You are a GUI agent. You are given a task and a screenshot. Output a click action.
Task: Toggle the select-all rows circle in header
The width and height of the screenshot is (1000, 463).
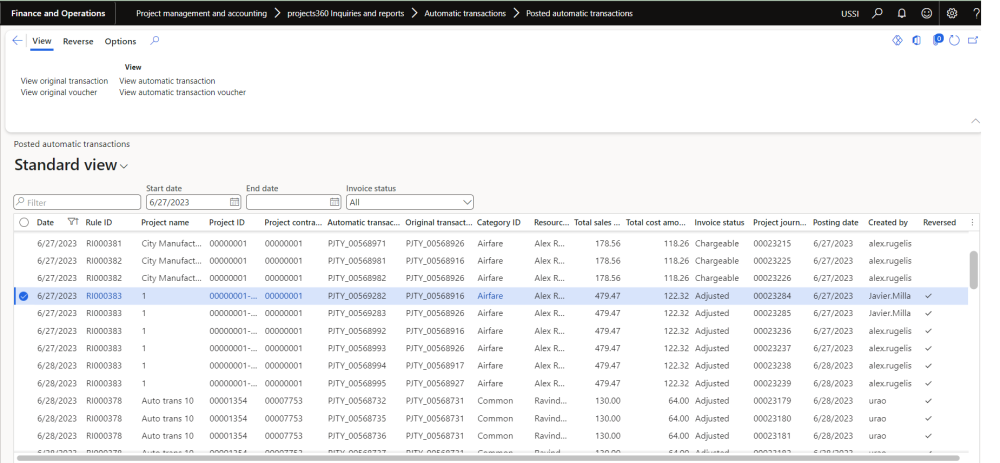(23, 222)
